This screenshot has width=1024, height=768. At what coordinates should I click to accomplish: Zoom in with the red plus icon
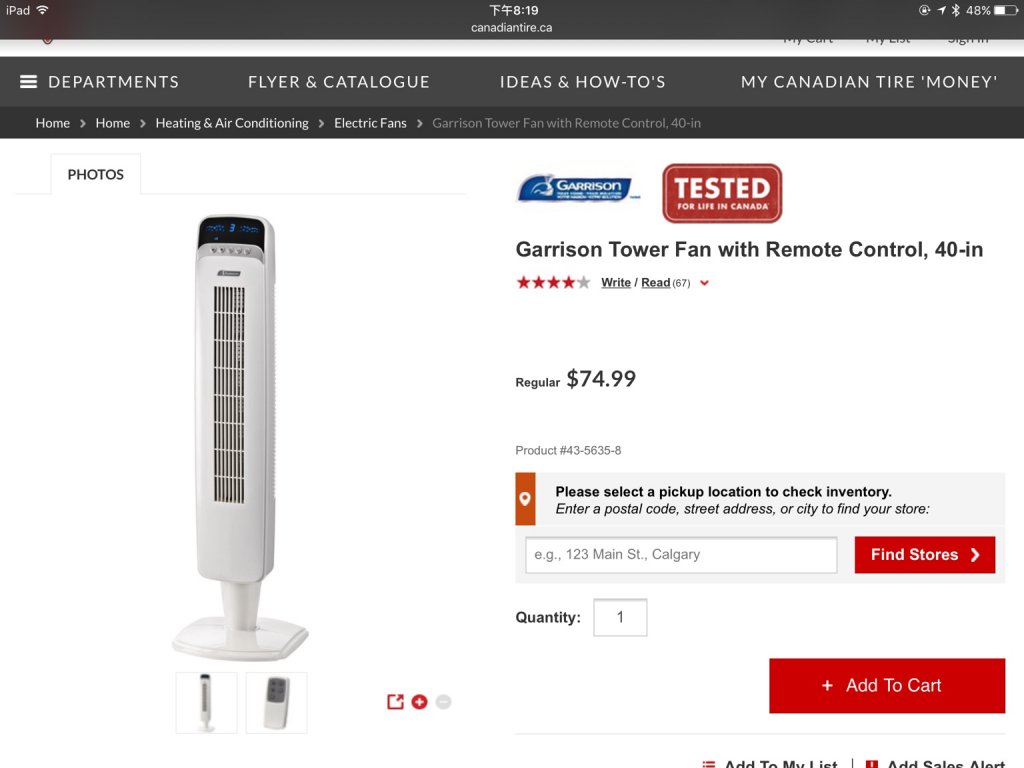419,702
